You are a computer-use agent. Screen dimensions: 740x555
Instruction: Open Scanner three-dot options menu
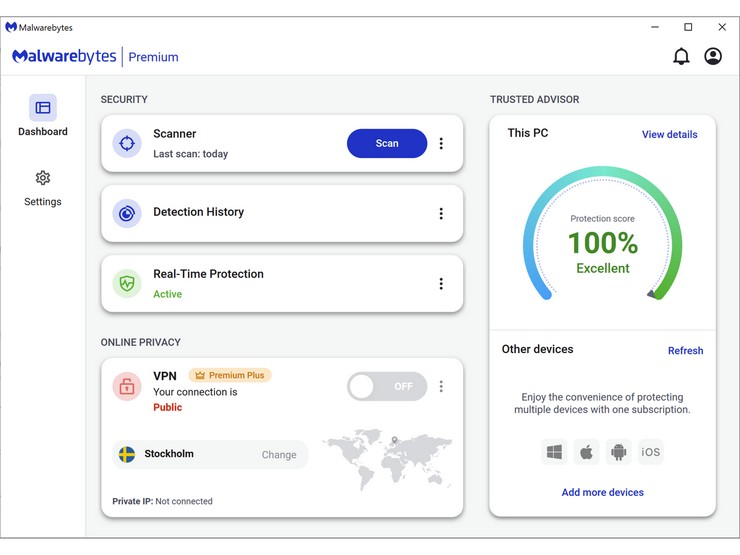[x=441, y=144]
